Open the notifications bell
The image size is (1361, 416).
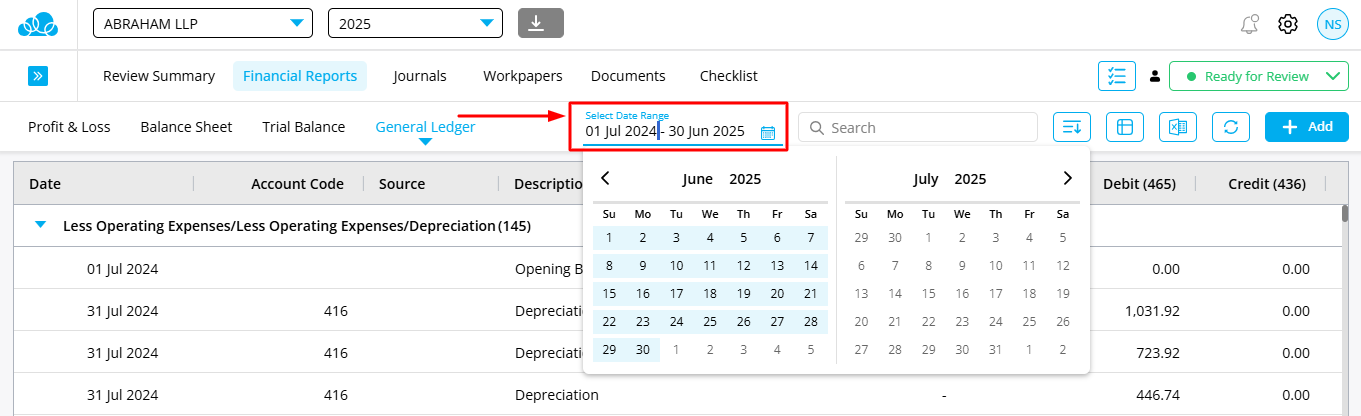click(x=1248, y=24)
